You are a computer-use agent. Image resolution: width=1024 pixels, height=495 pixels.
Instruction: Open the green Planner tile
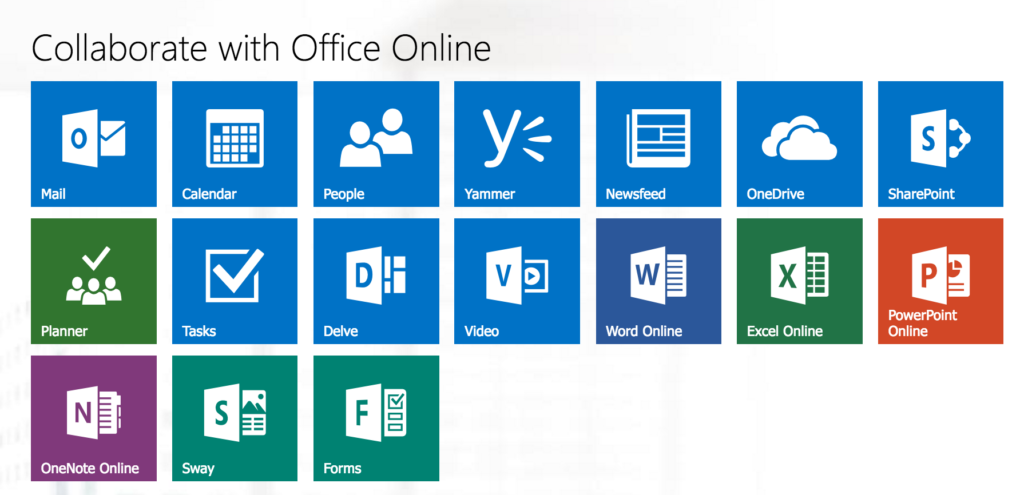[93, 281]
